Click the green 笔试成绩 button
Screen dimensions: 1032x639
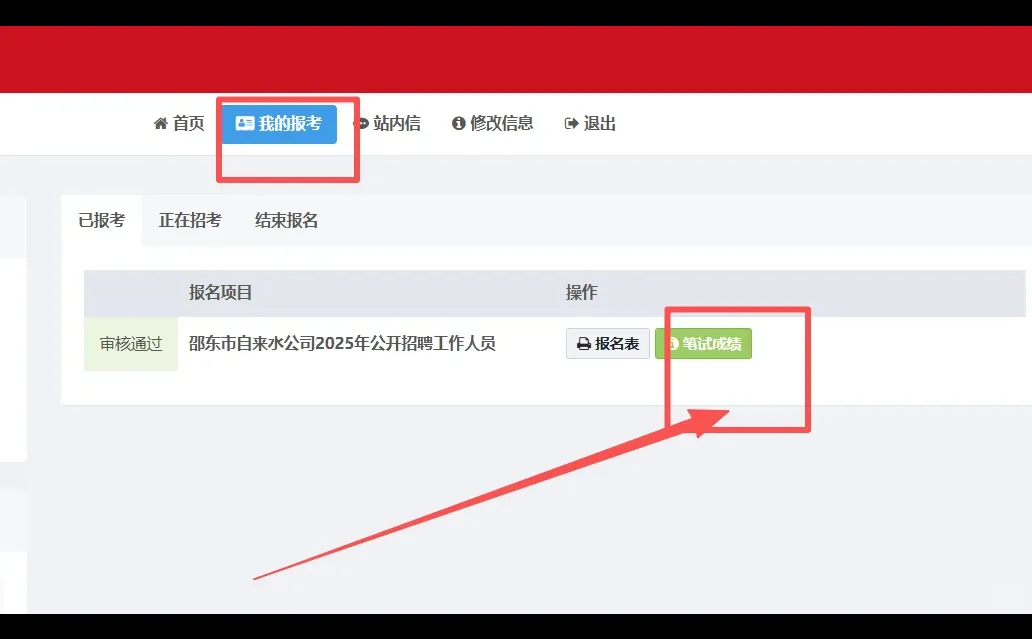click(703, 343)
